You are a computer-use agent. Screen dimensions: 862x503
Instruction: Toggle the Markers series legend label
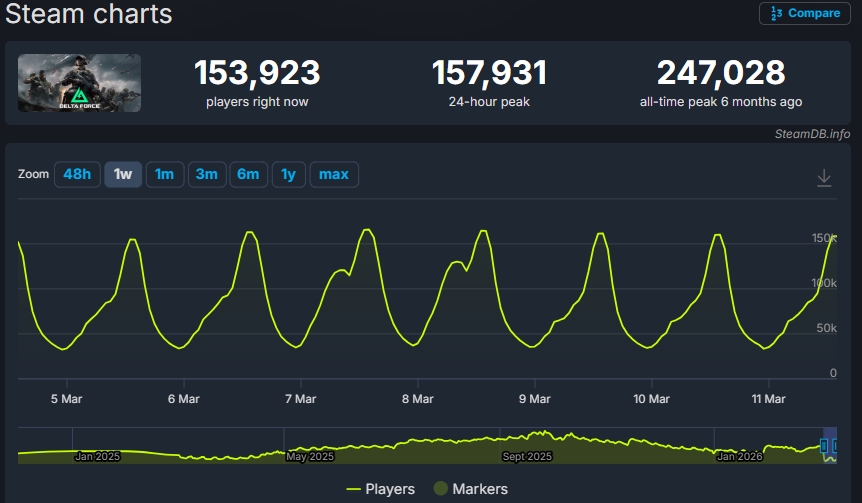pyautogui.click(x=481, y=489)
